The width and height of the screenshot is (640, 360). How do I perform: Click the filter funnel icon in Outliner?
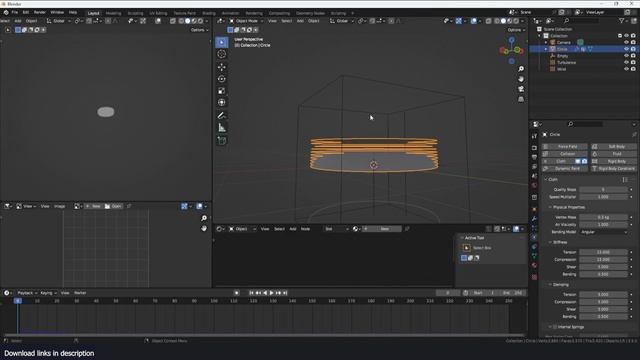pos(622,20)
